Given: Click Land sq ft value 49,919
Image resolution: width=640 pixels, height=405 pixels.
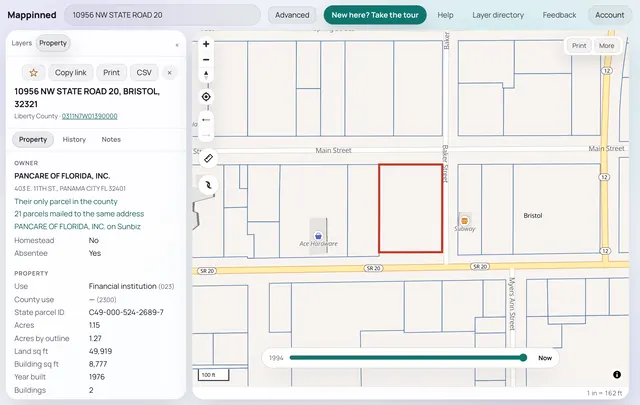Looking at the screenshot, I should point(100,351).
